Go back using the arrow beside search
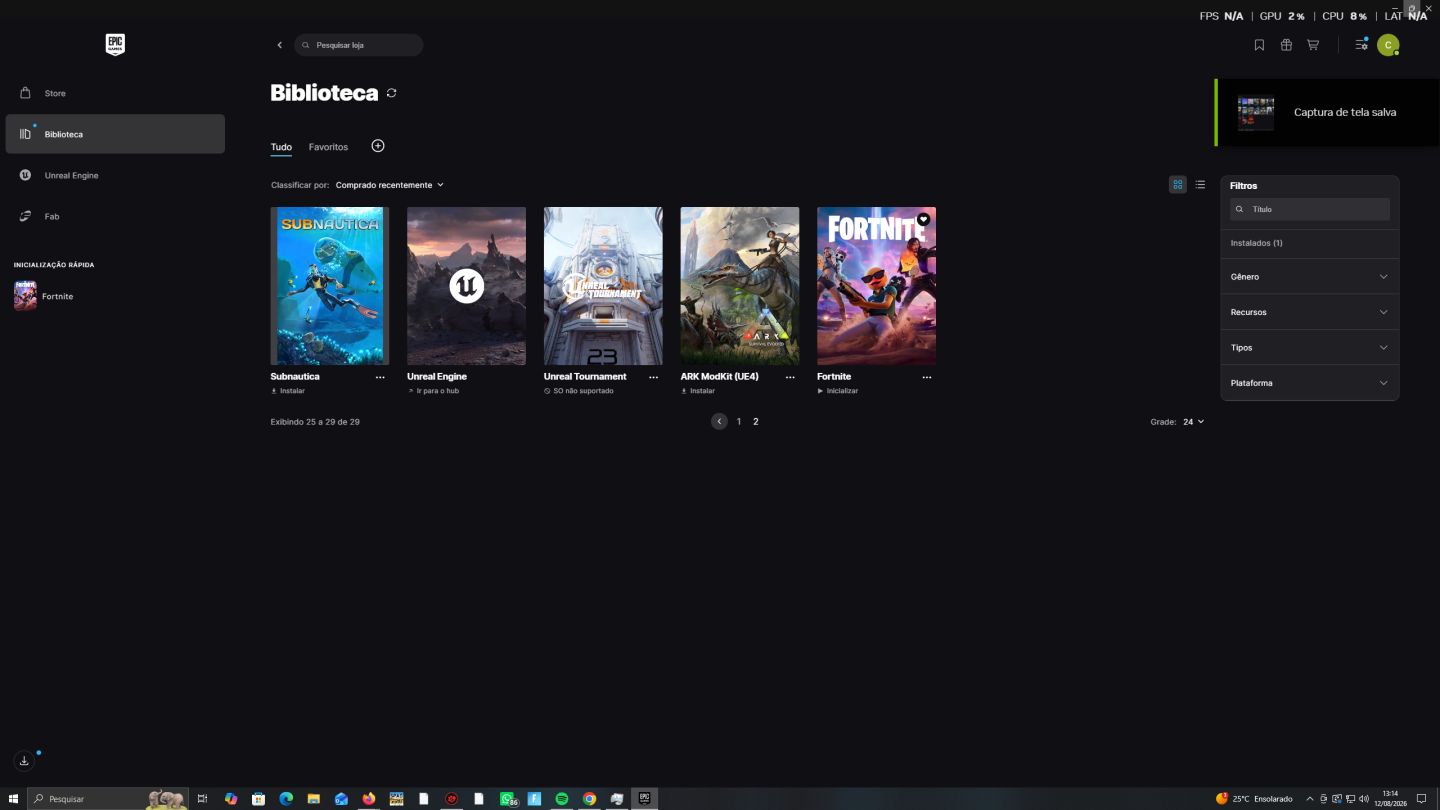The image size is (1440, 810). tap(279, 45)
